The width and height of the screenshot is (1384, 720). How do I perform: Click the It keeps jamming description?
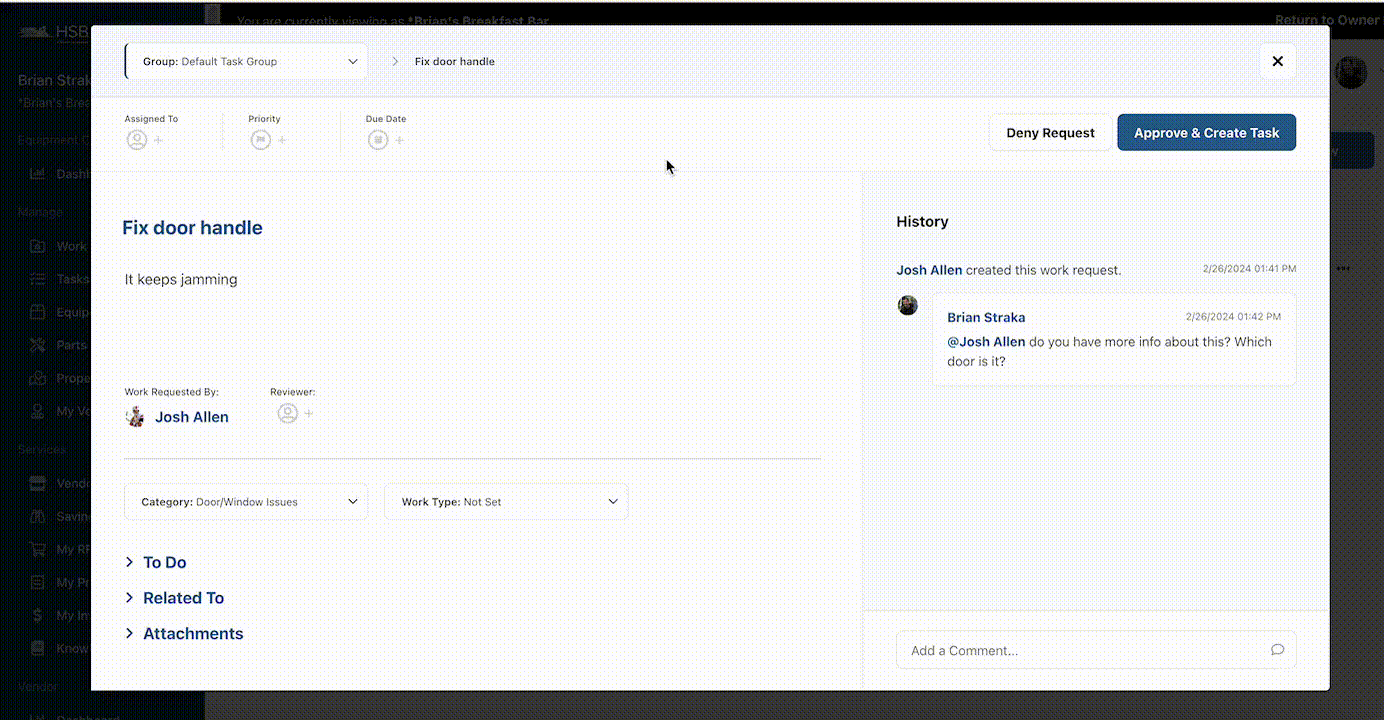pyautogui.click(x=181, y=279)
